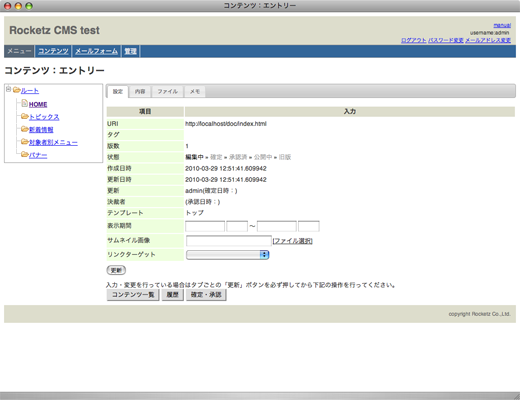Open the 対象者別メニュー folder link
Image resolution: width=520 pixels, height=400 pixels.
point(53,142)
